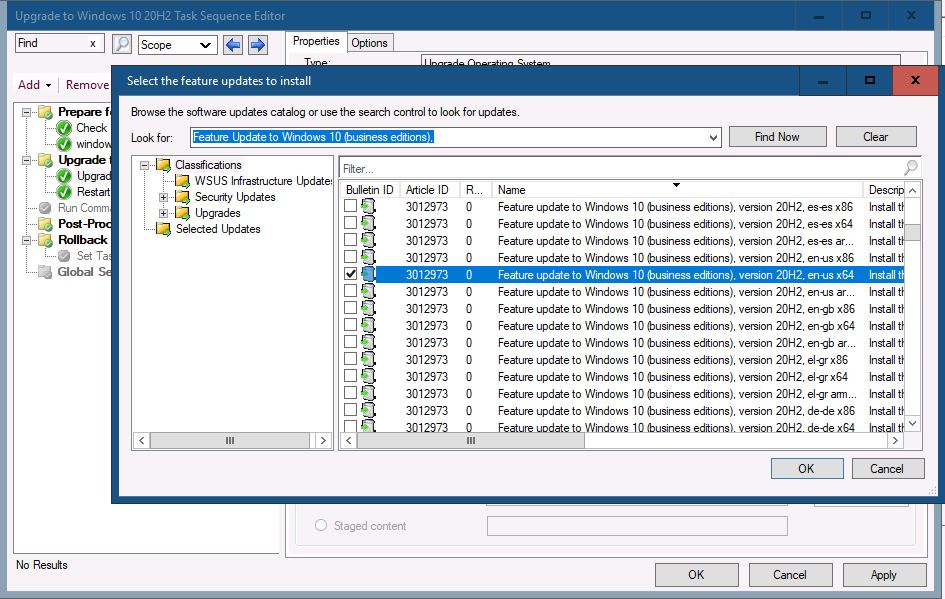Click the Upgrade group folder icon in task sequence

click(x=45, y=160)
